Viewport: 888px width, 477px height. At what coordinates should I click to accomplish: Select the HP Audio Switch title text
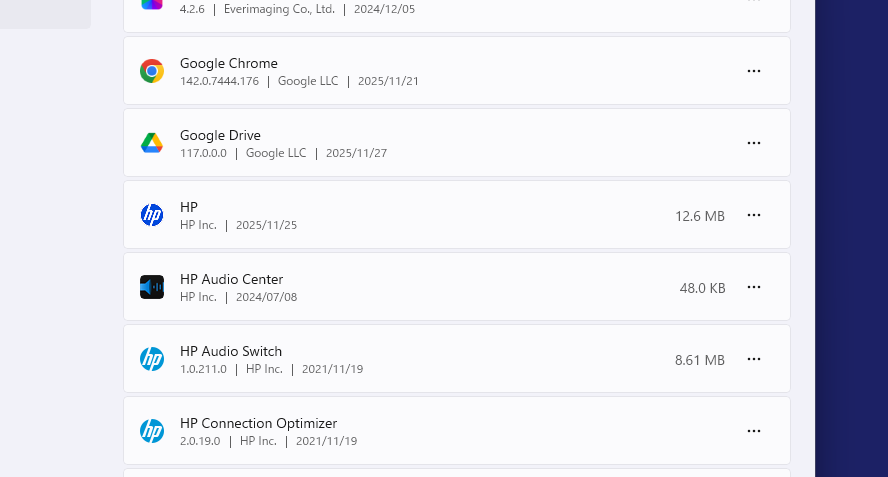(231, 351)
